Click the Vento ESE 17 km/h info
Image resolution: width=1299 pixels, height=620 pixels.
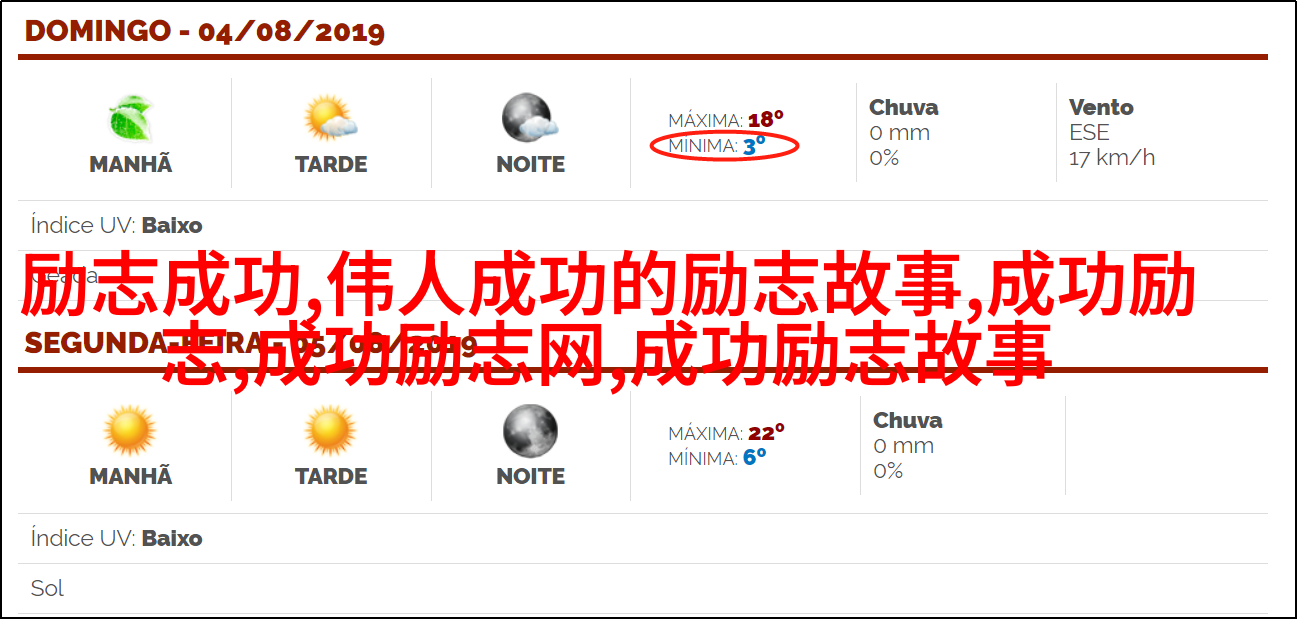[x=1112, y=132]
